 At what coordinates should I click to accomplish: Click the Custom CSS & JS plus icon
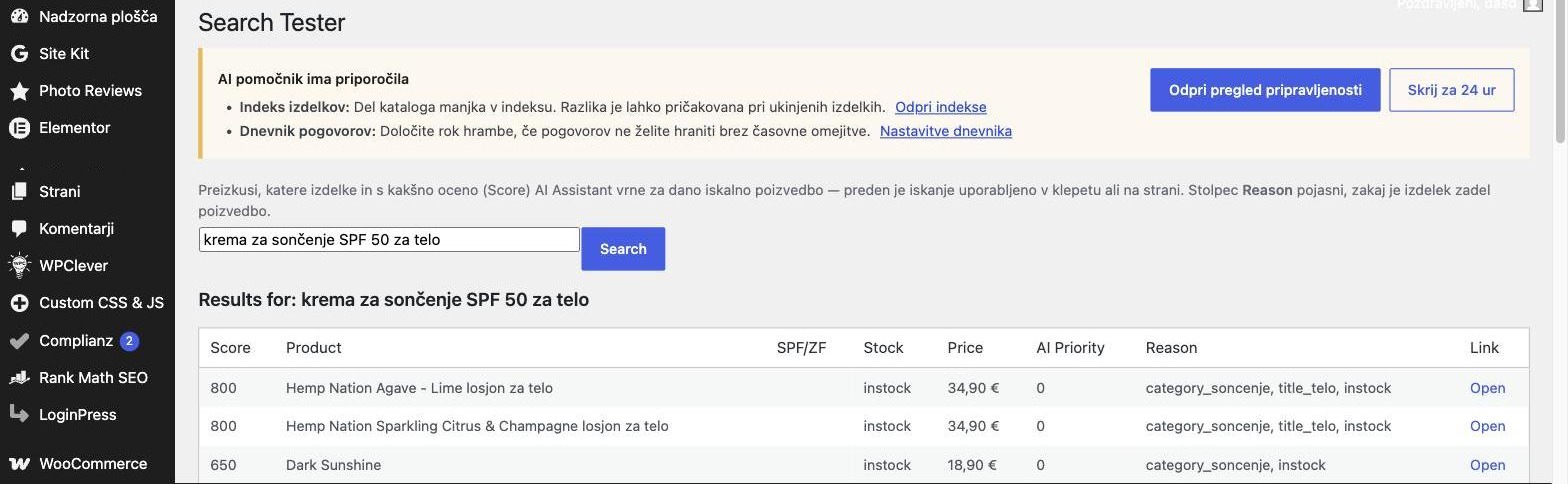19,303
